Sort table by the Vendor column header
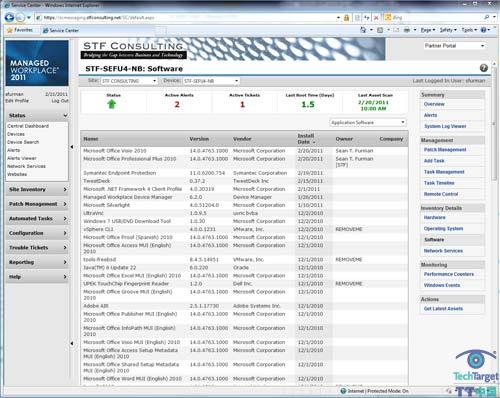 242,139
